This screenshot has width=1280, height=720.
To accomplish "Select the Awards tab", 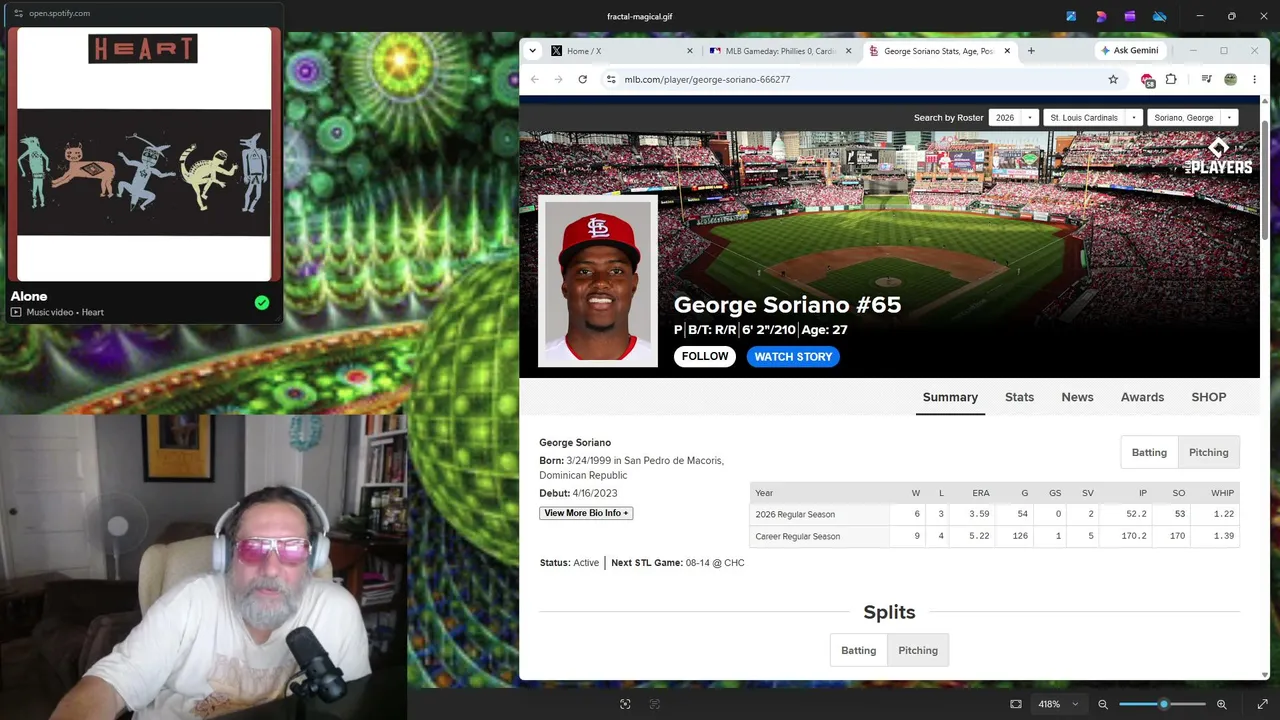I will coord(1142,397).
